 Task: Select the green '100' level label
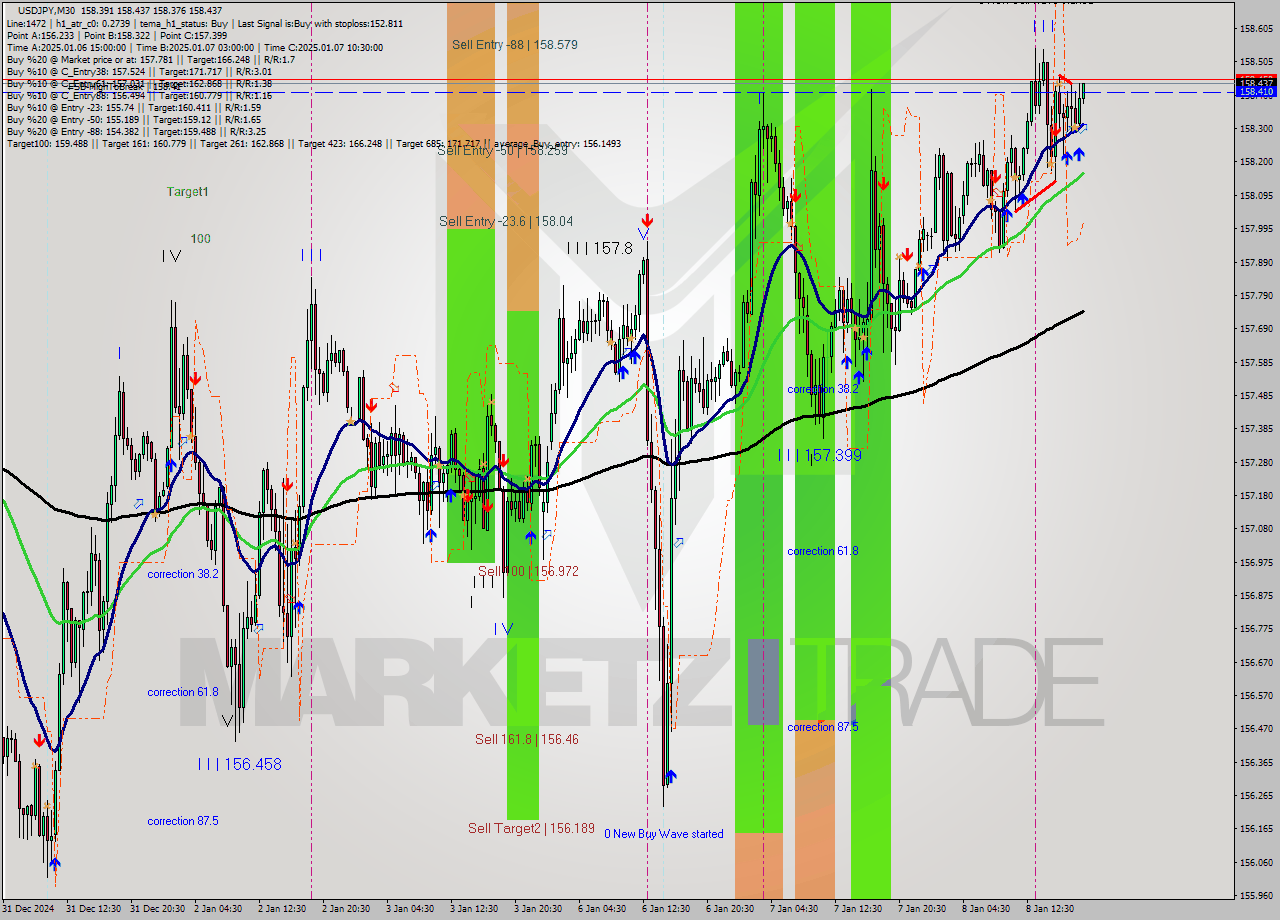pyautogui.click(x=201, y=238)
